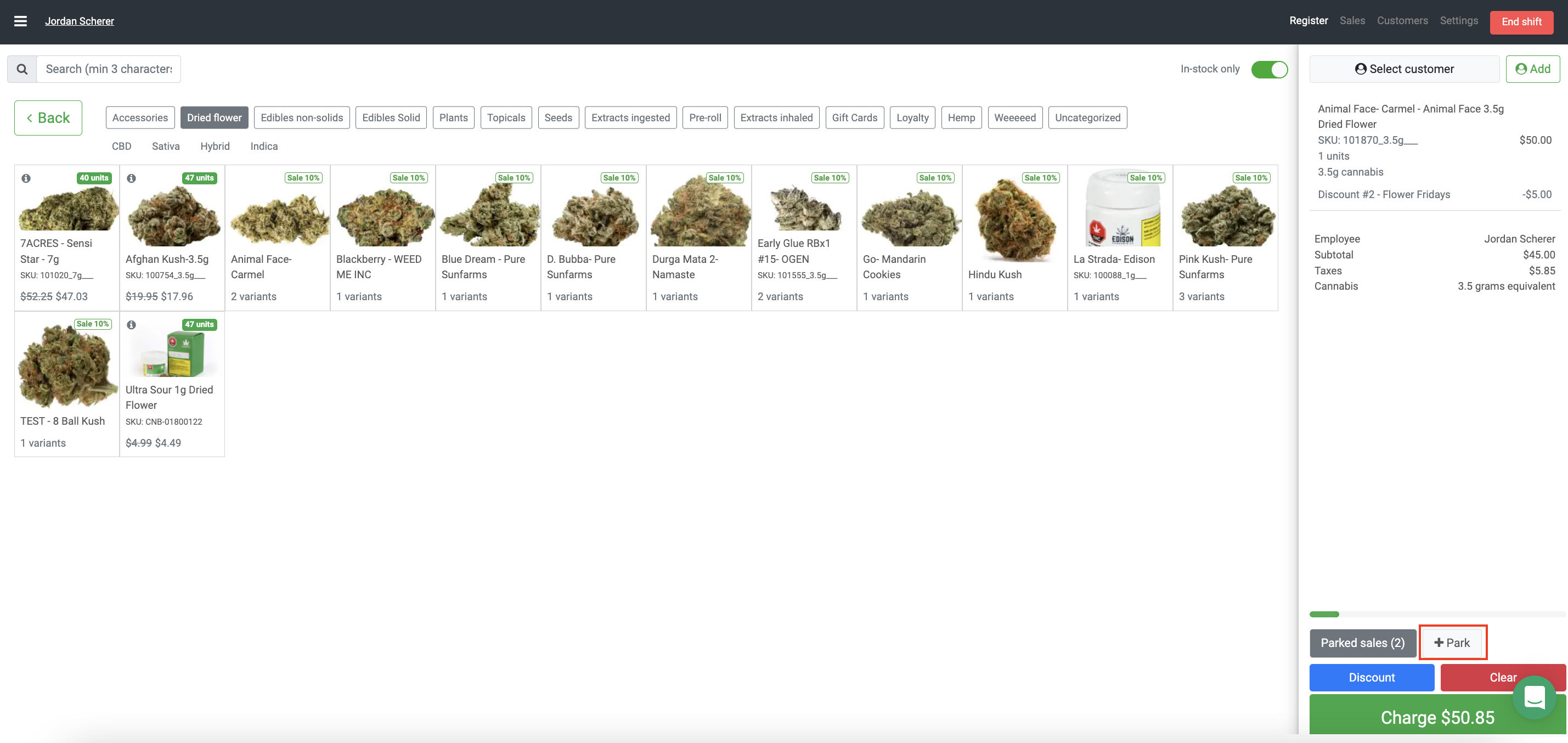Image resolution: width=1568 pixels, height=743 pixels.
Task: Click the Add customer button
Action: click(1532, 69)
